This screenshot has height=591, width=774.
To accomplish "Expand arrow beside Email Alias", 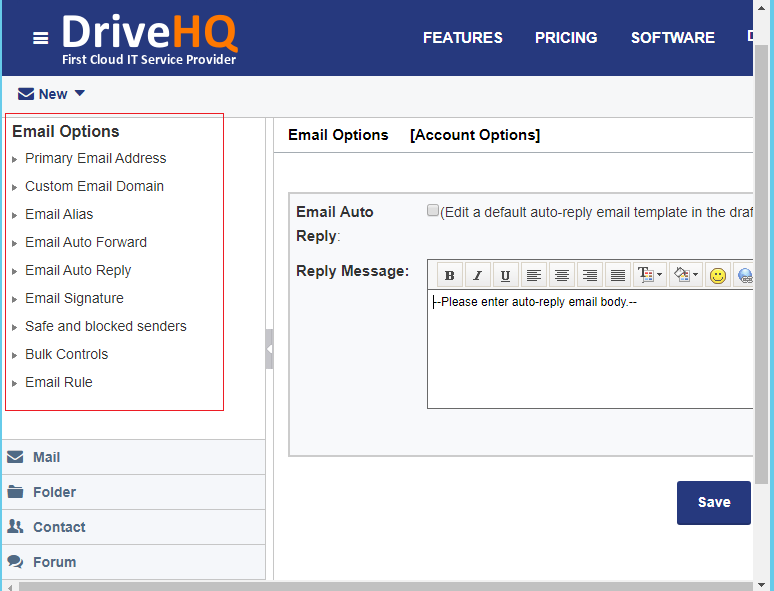I will 14,216.
